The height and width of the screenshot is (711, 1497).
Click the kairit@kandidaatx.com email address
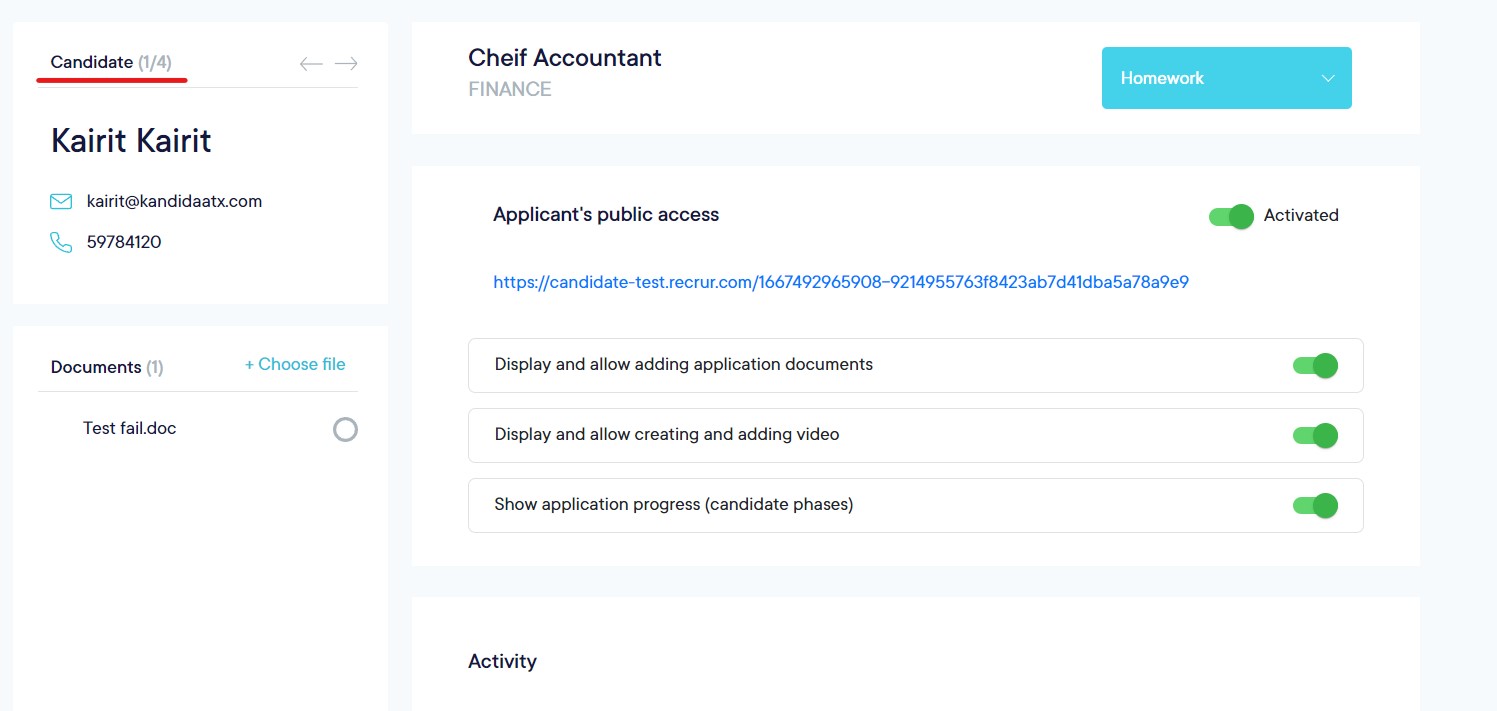pos(174,202)
